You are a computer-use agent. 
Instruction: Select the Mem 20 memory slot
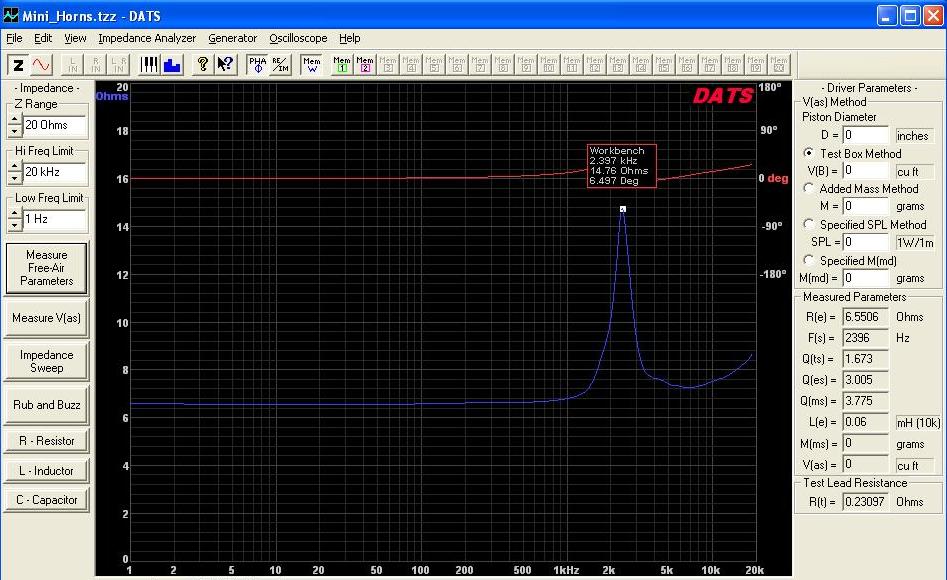pos(778,65)
